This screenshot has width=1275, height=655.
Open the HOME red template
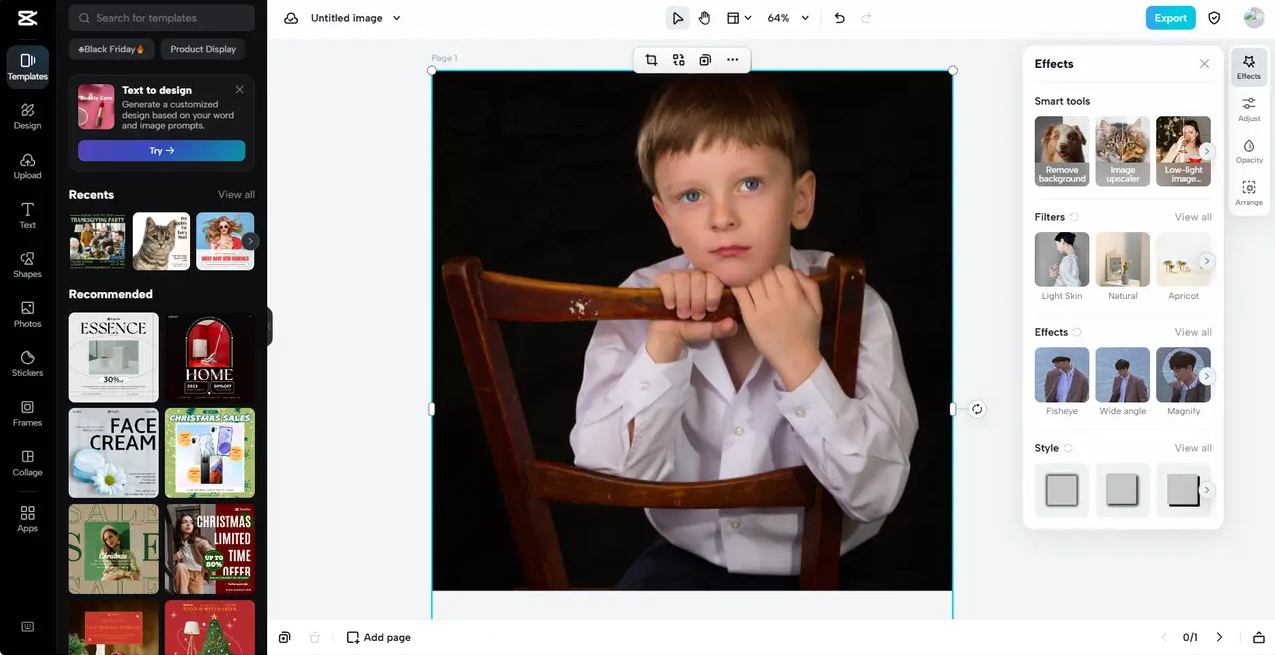point(210,357)
